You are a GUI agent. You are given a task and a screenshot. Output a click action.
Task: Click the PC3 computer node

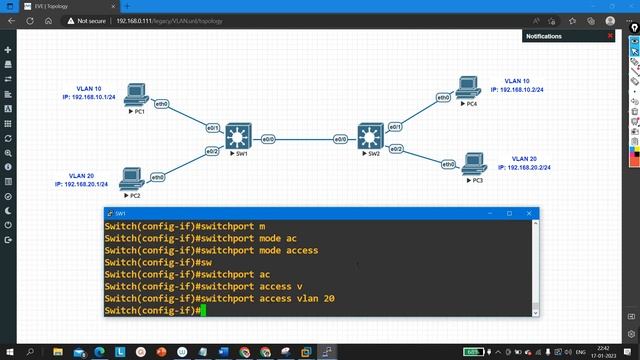pos(474,164)
